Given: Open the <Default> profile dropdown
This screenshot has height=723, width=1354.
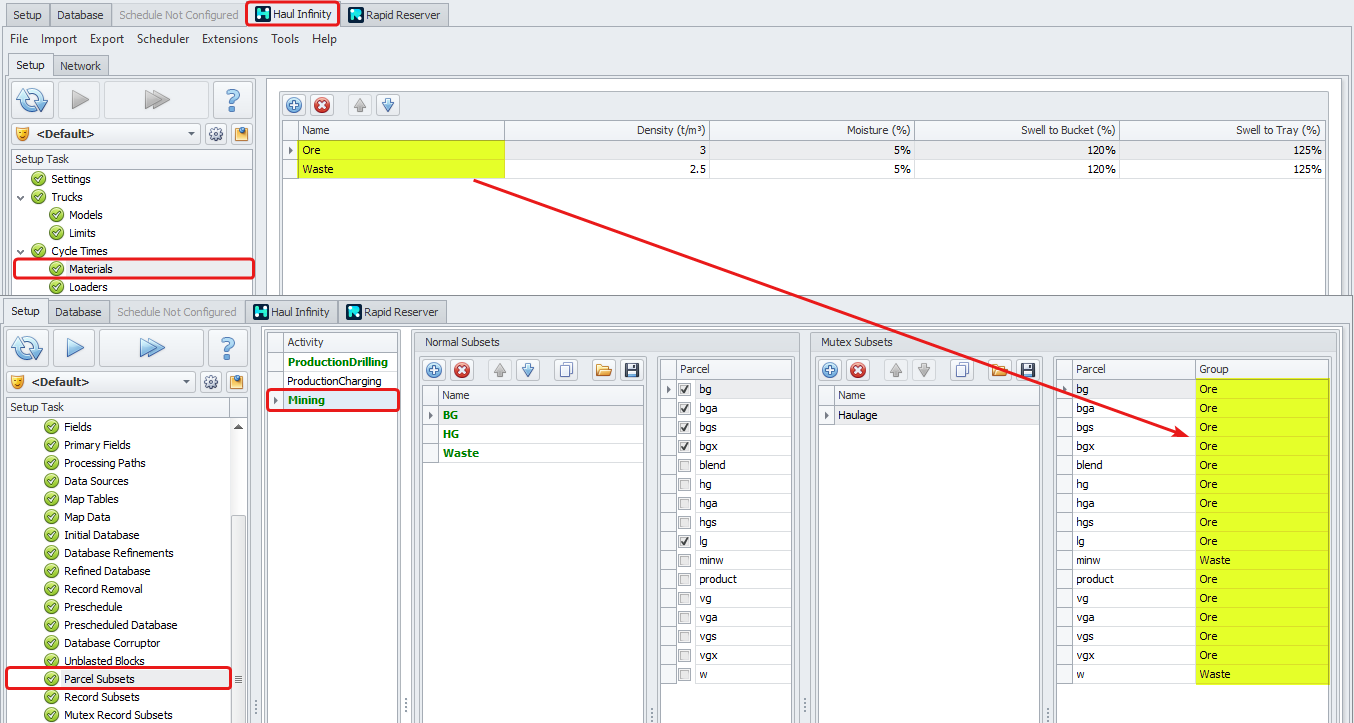Looking at the screenshot, I should coord(191,133).
